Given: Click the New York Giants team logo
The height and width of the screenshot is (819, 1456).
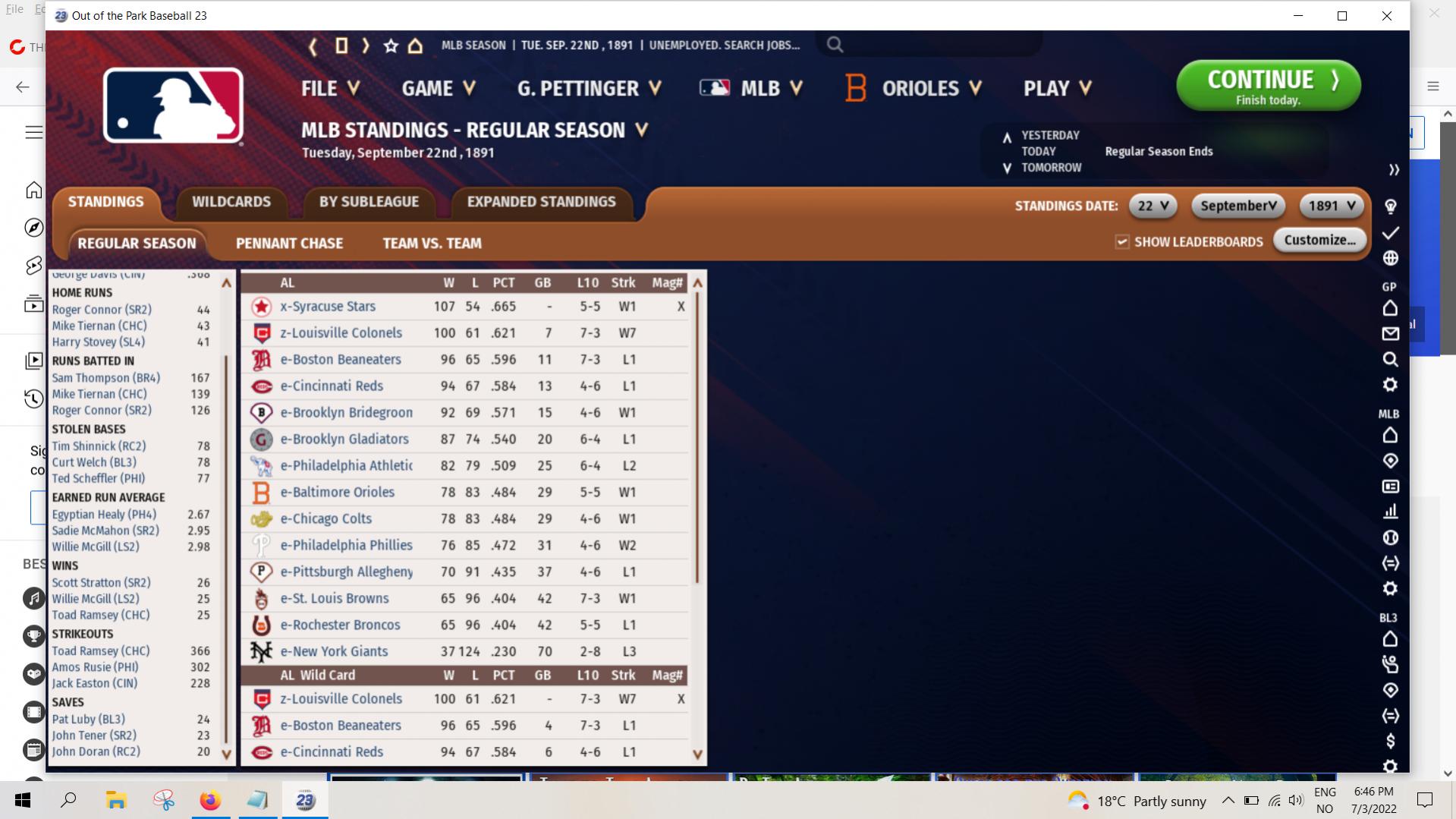Looking at the screenshot, I should pyautogui.click(x=261, y=652).
